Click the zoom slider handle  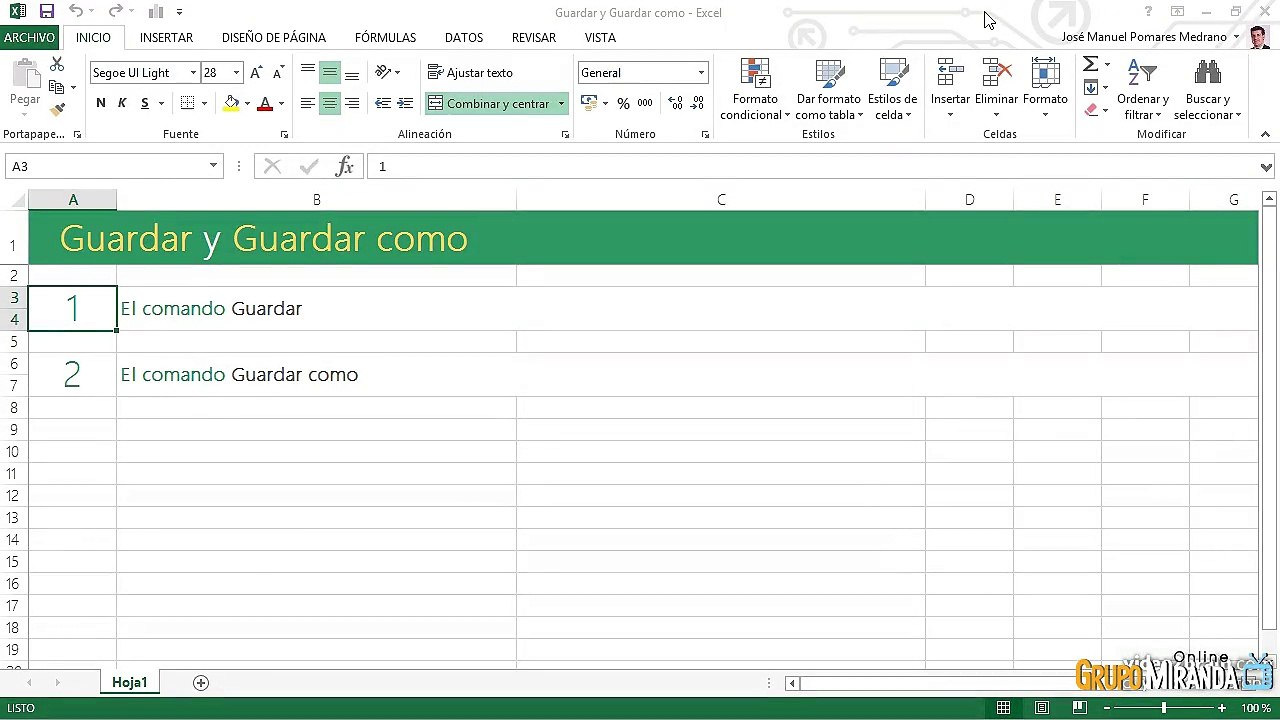pos(1163,708)
